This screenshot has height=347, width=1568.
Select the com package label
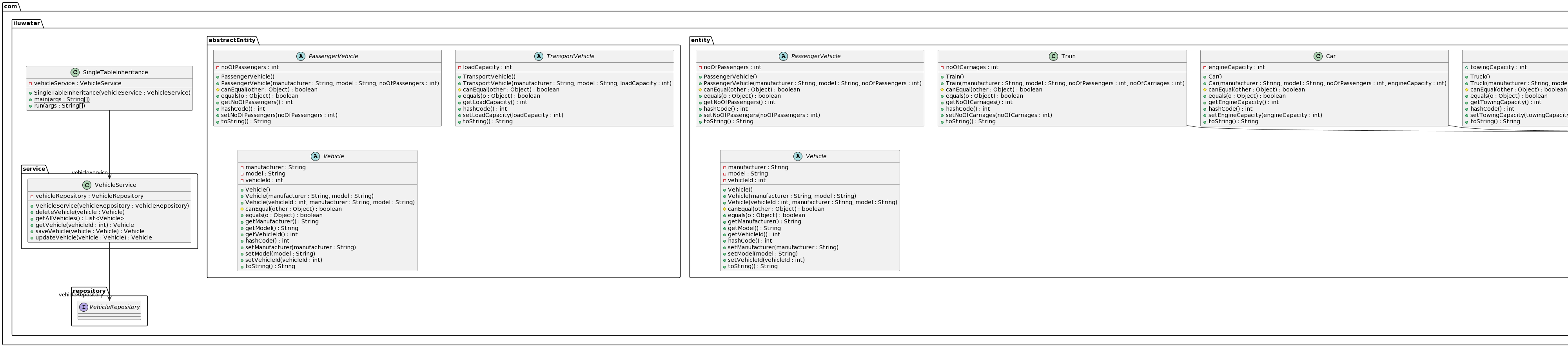(x=10, y=6)
